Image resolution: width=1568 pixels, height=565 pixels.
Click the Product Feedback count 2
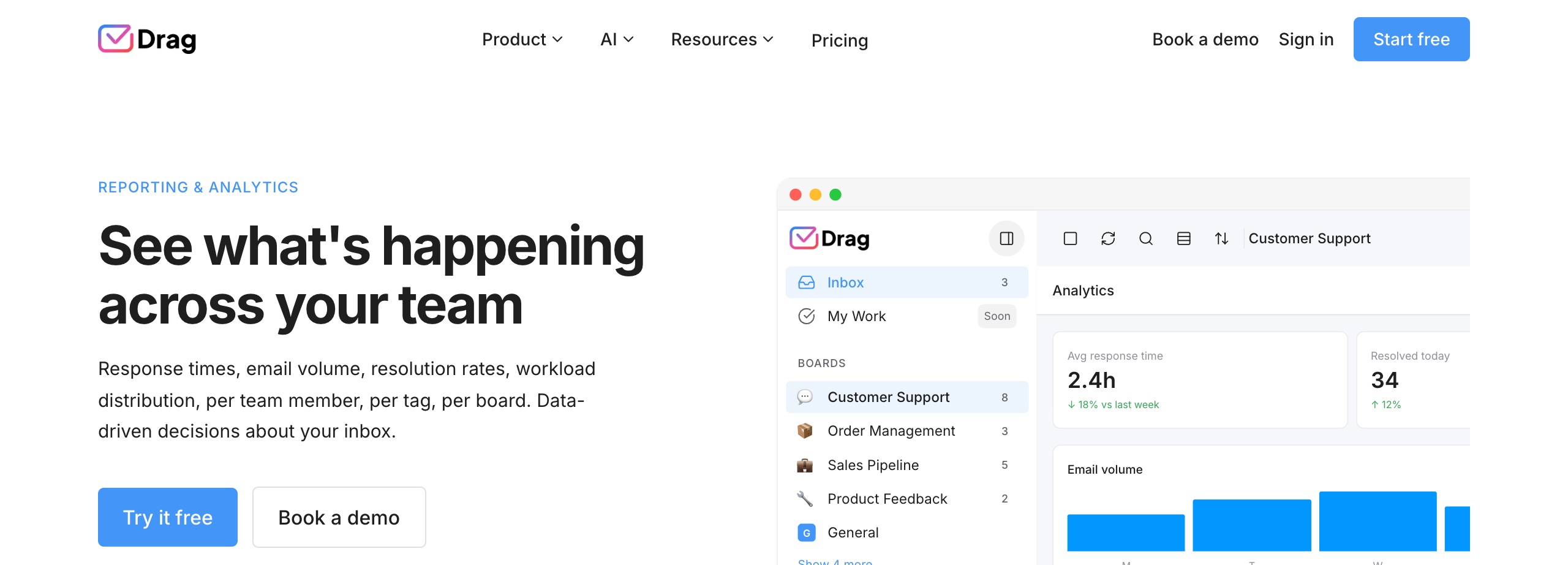pos(1005,499)
